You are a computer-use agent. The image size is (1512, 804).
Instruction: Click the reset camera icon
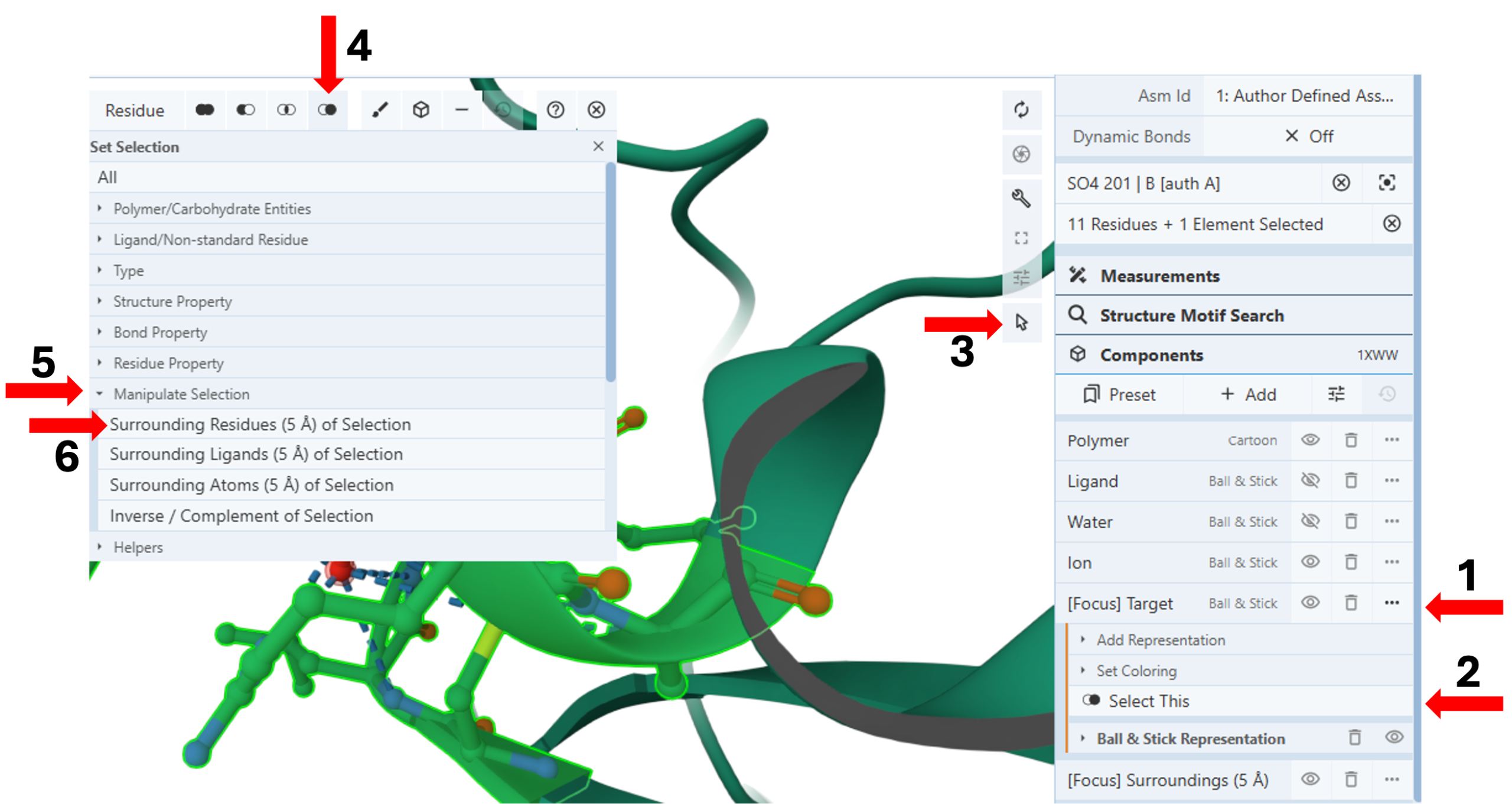1021,110
